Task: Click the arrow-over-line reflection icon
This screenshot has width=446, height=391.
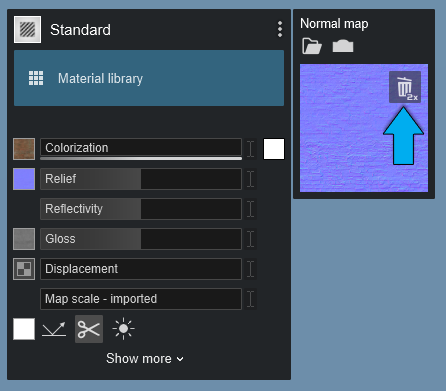Action: (x=54, y=329)
